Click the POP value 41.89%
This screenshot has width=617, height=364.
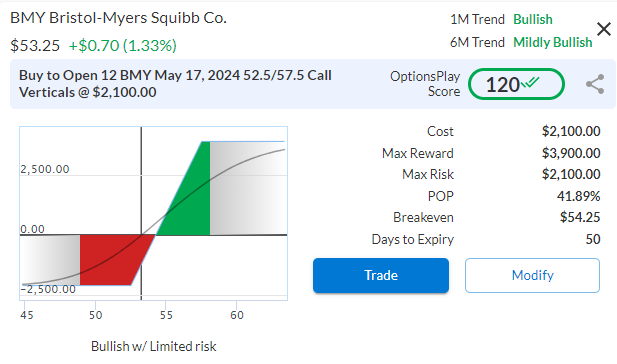pyautogui.click(x=578, y=196)
